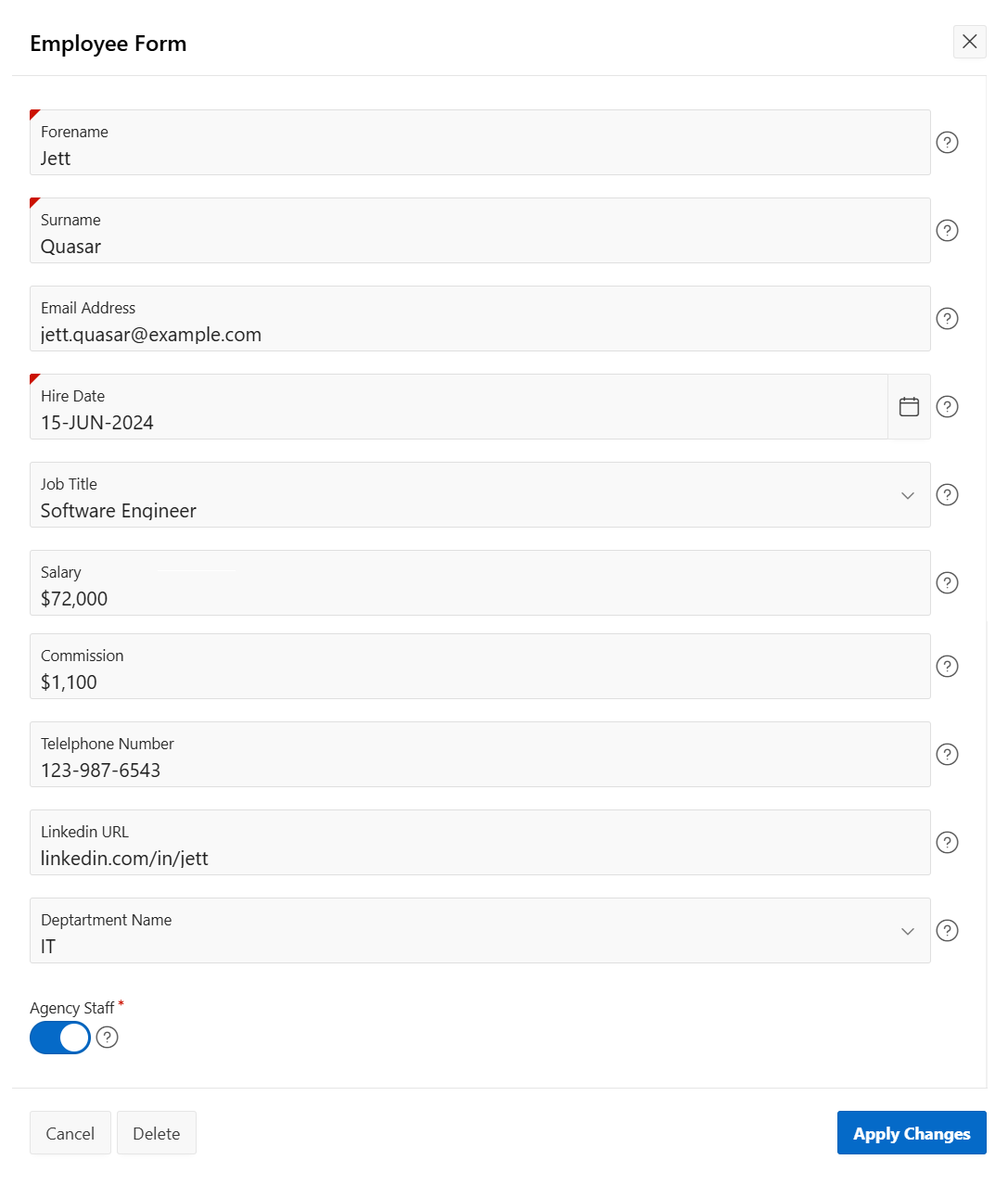The height and width of the screenshot is (1185, 1008).
Task: Delete the employee record
Action: point(156,1133)
